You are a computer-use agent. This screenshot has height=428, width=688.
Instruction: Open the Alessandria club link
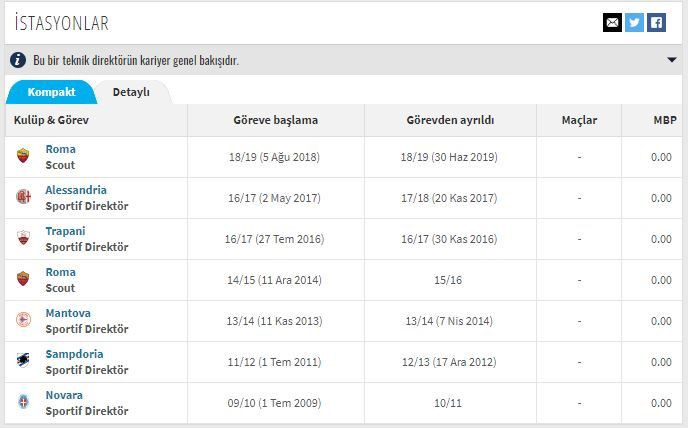point(76,190)
